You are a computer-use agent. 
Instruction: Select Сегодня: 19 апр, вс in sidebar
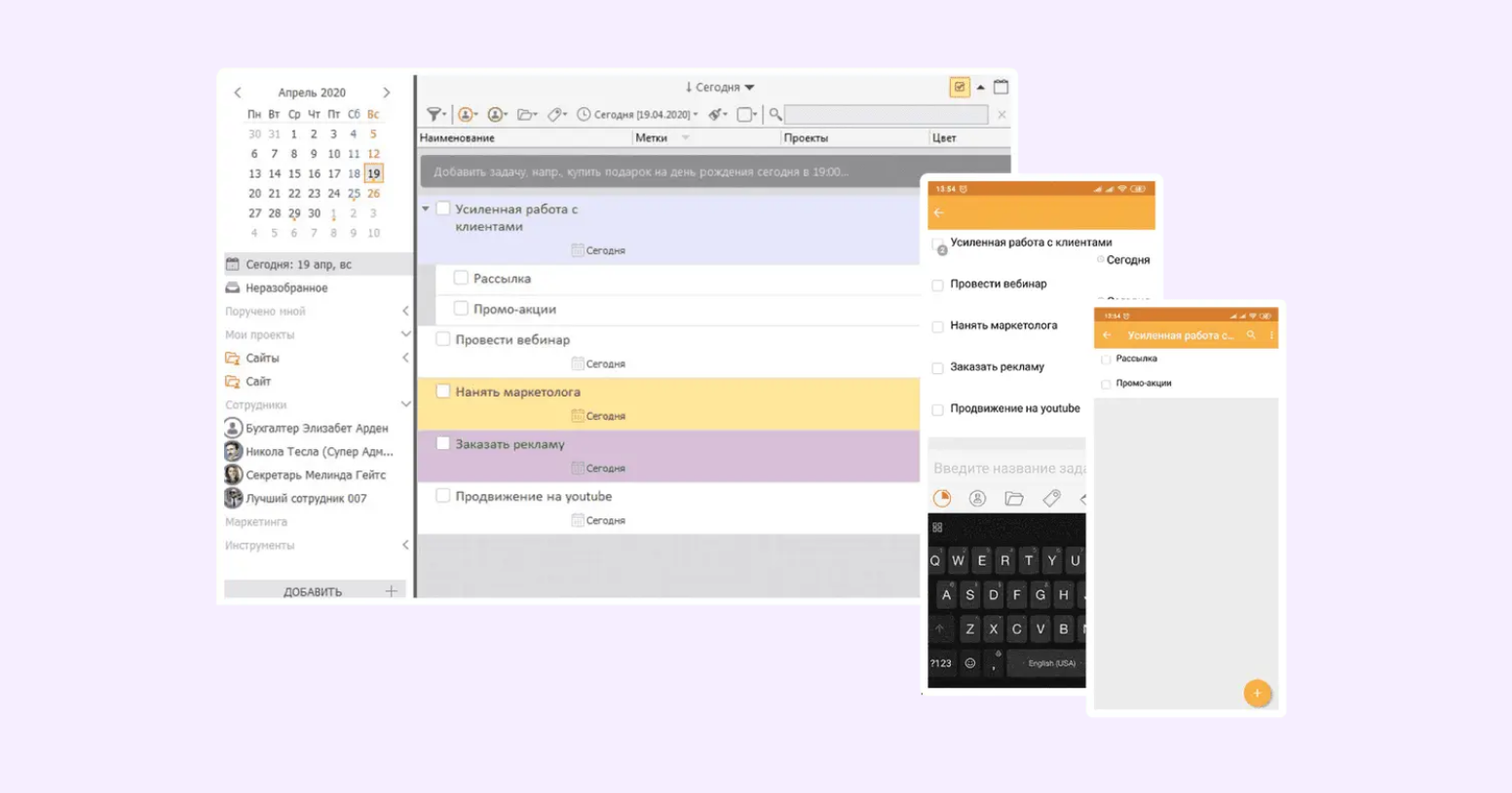(x=319, y=264)
